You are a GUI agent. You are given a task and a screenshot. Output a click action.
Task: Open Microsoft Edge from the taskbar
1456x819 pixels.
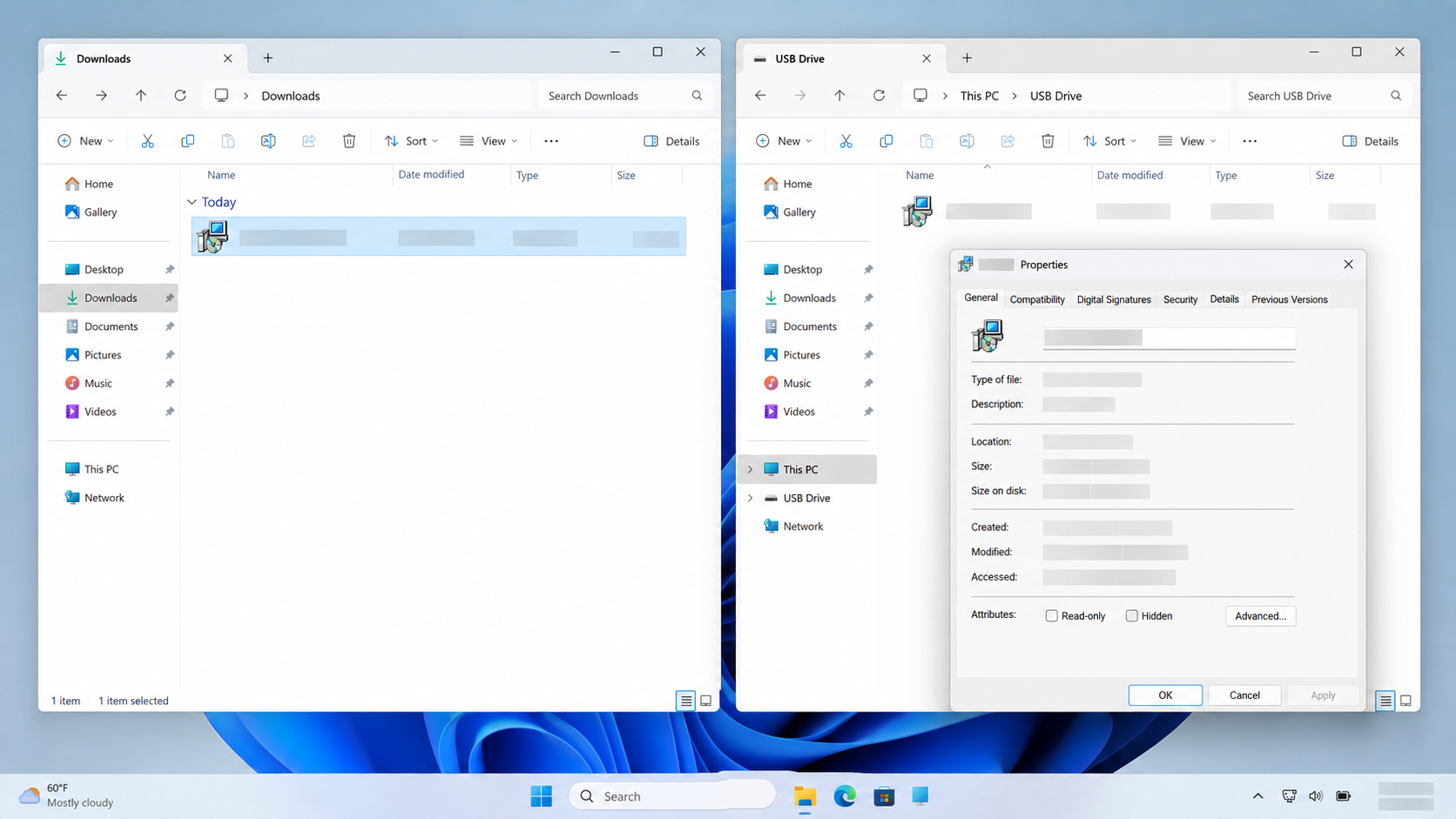point(844,796)
